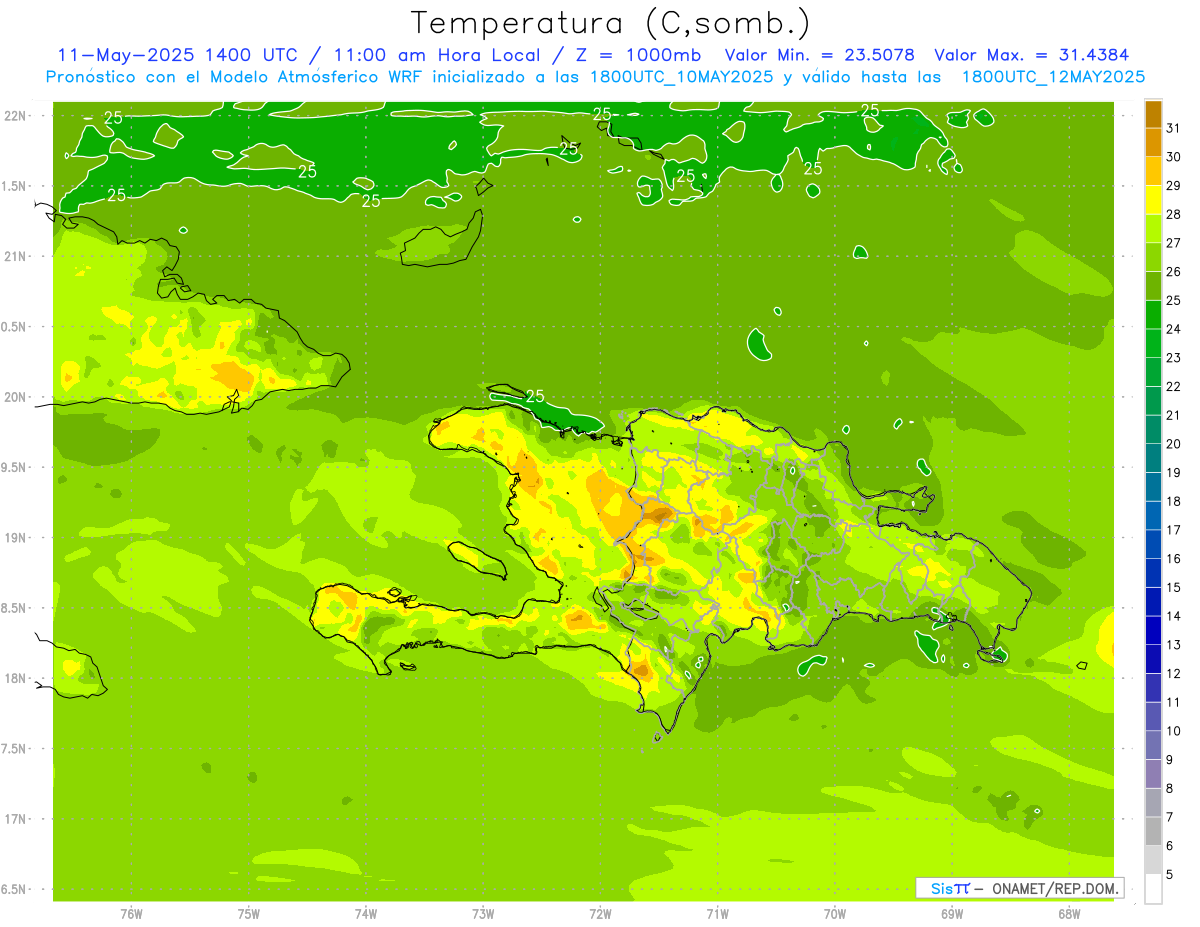
Task: Click the legend value 29
Action: click(1173, 186)
